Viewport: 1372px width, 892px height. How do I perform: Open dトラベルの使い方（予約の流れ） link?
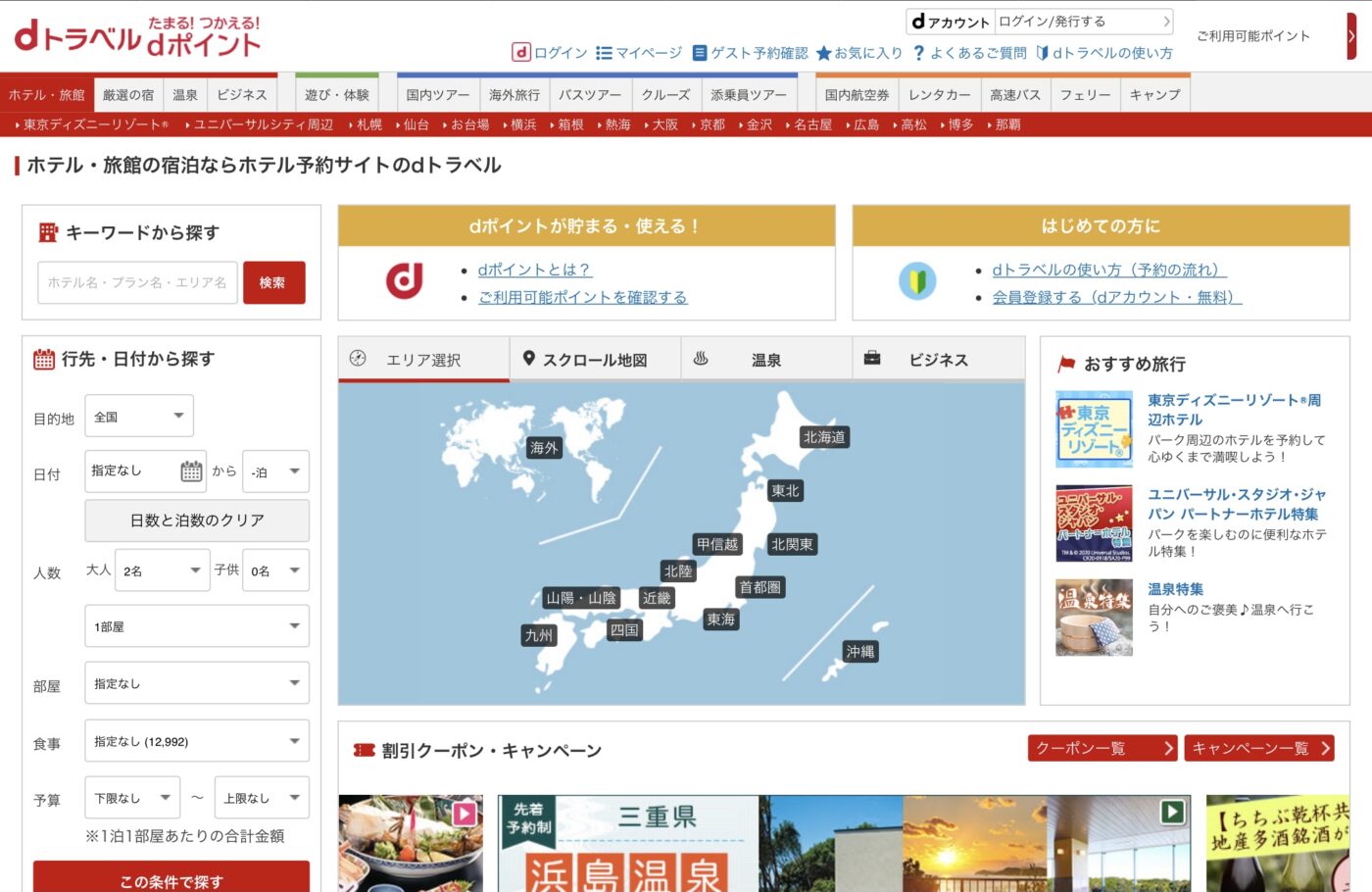[1109, 270]
